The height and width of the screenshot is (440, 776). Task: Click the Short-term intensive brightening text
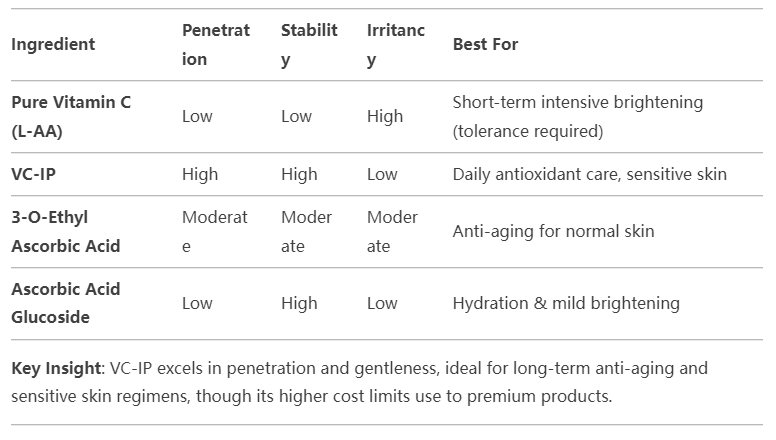(x=578, y=102)
